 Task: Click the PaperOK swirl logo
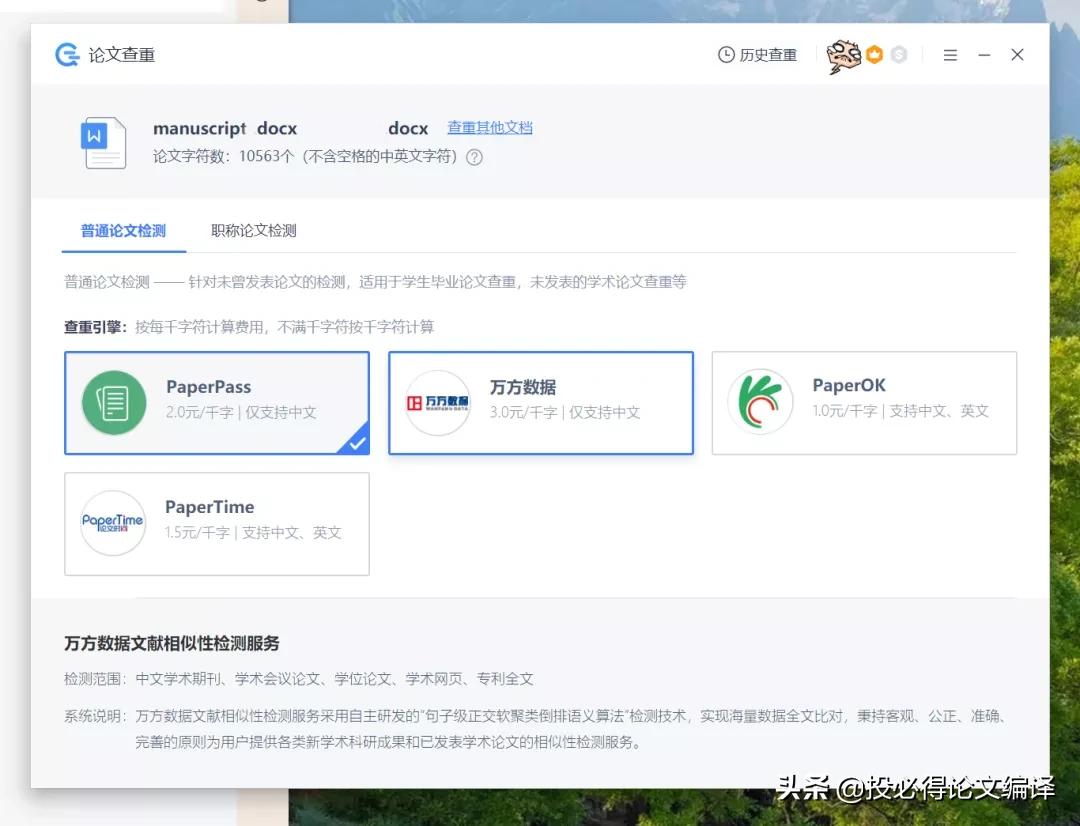click(760, 402)
